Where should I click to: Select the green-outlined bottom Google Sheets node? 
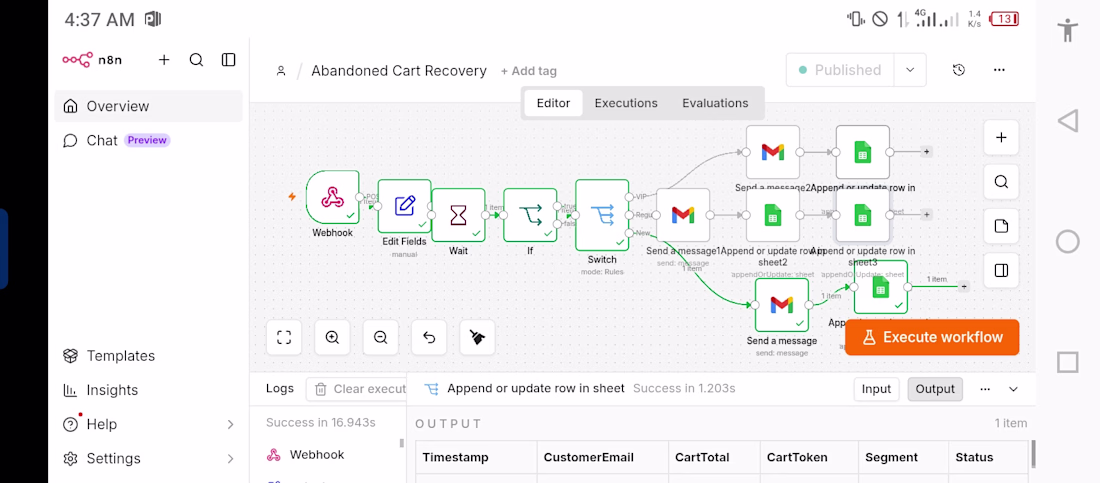(x=880, y=286)
